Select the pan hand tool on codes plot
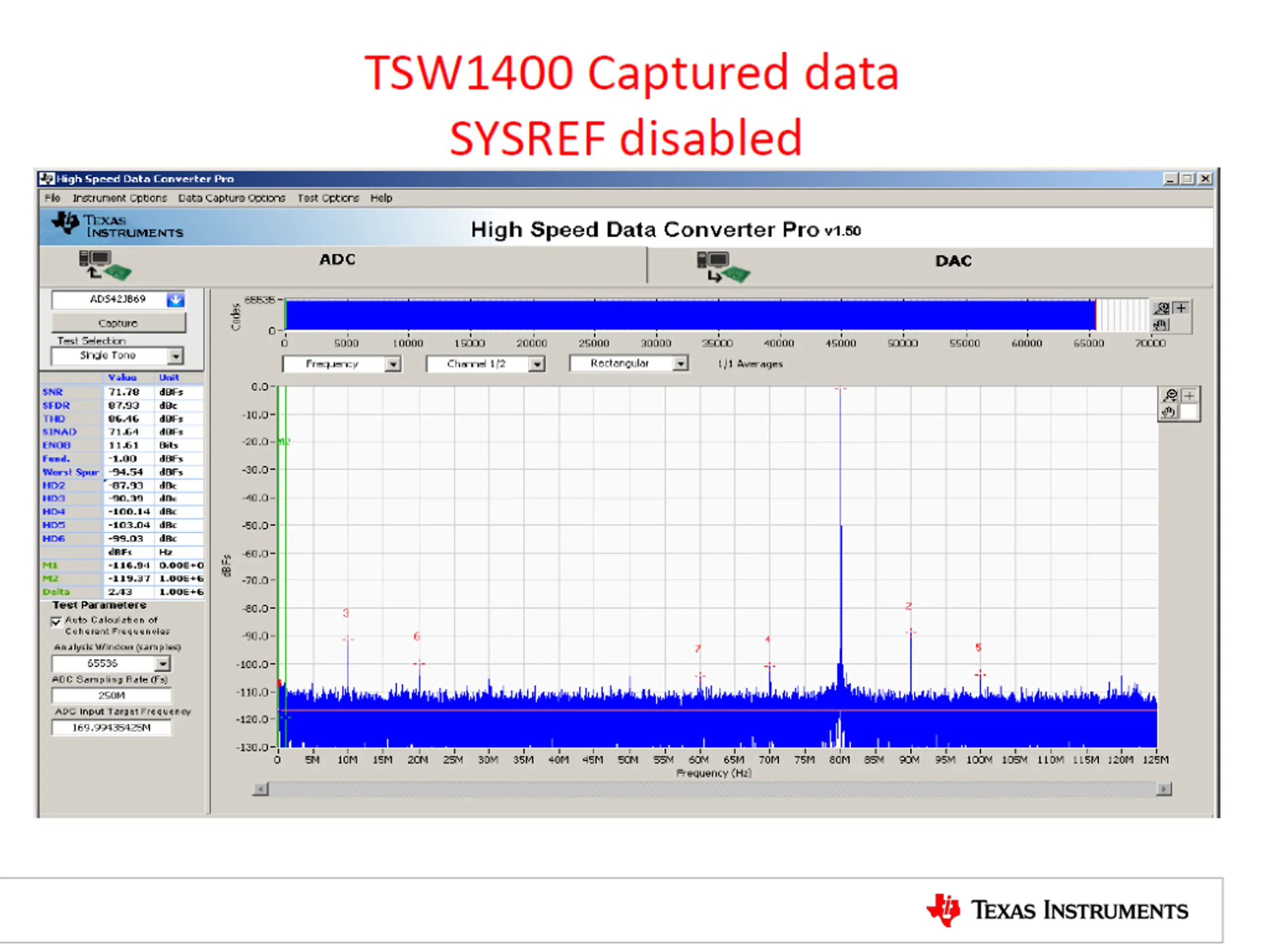1270x952 pixels. click(x=1160, y=325)
